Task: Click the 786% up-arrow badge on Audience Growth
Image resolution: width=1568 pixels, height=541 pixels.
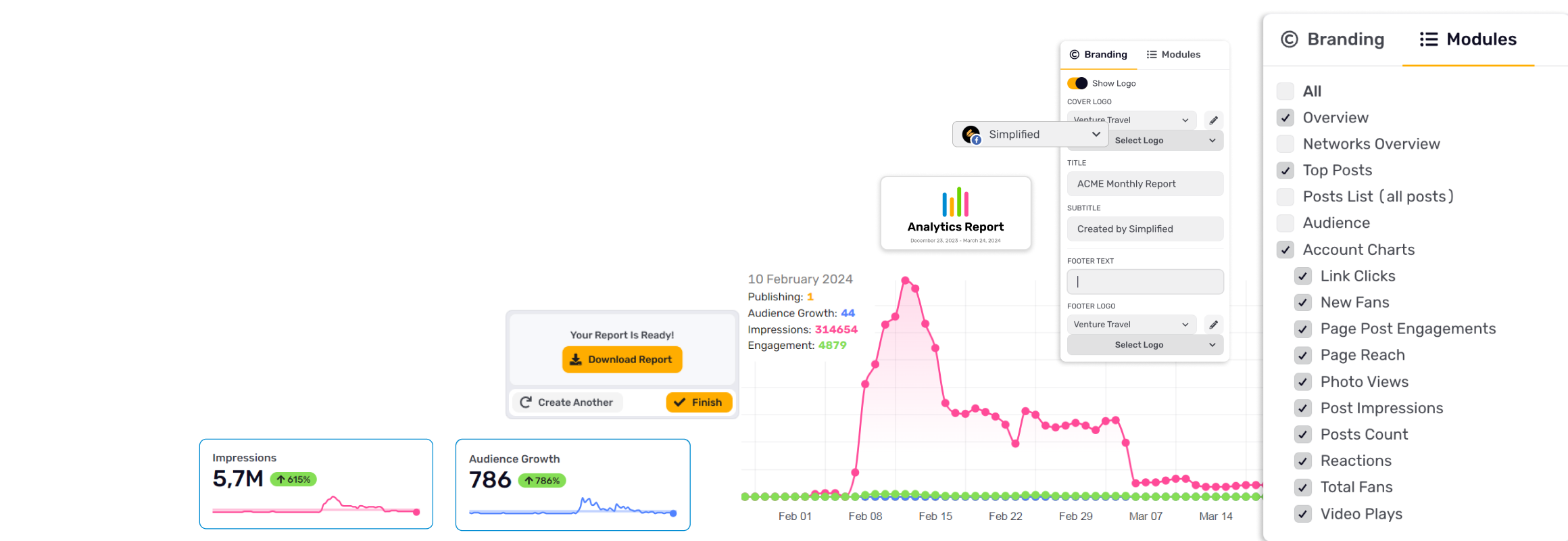Action: pyautogui.click(x=542, y=481)
